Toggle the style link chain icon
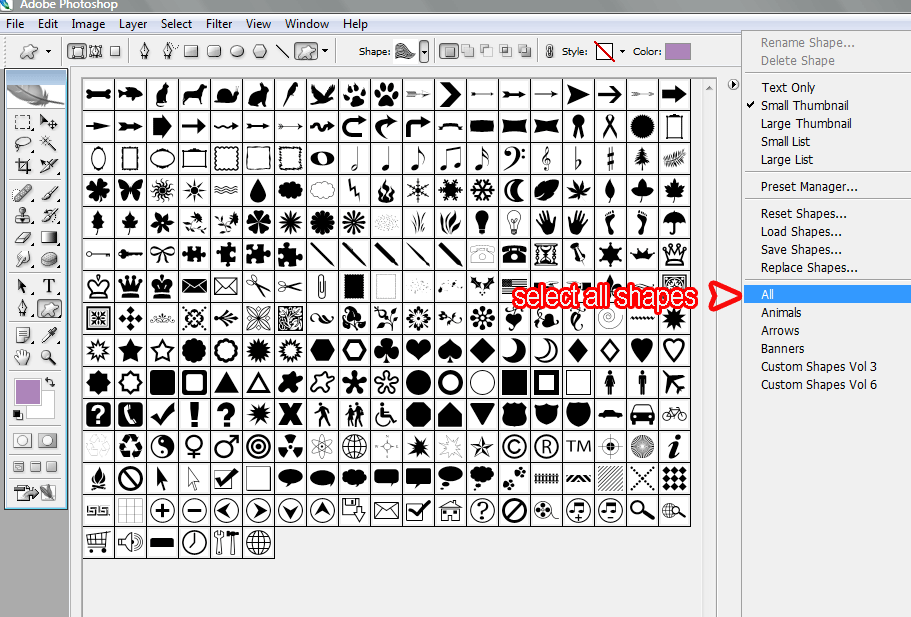The height and width of the screenshot is (617, 911). (x=550, y=52)
